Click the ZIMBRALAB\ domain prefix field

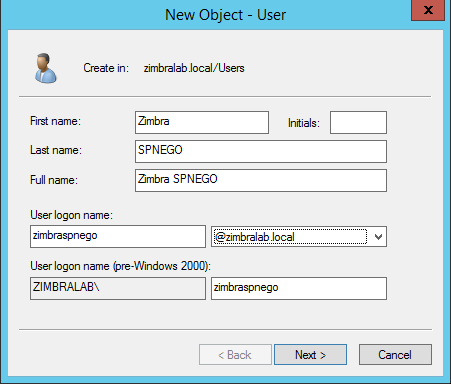click(x=118, y=288)
